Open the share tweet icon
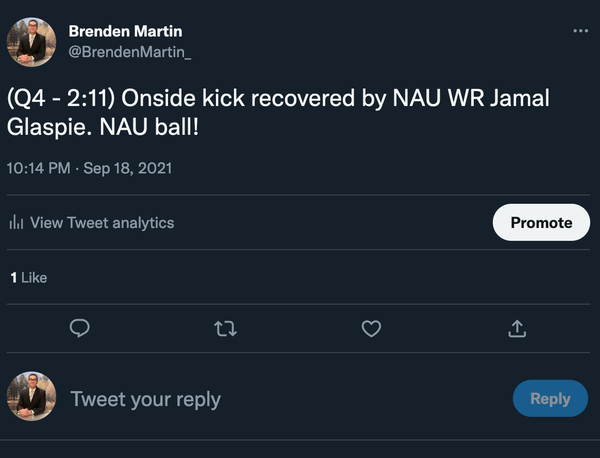Viewport: 600px width, 458px height. pos(517,328)
